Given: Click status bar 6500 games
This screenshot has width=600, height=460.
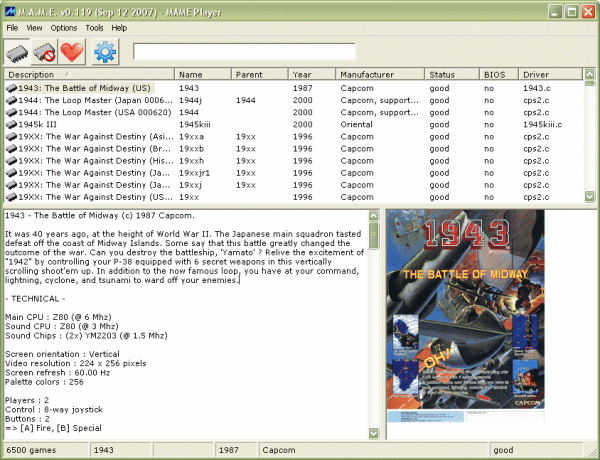Looking at the screenshot, I should coord(46,450).
